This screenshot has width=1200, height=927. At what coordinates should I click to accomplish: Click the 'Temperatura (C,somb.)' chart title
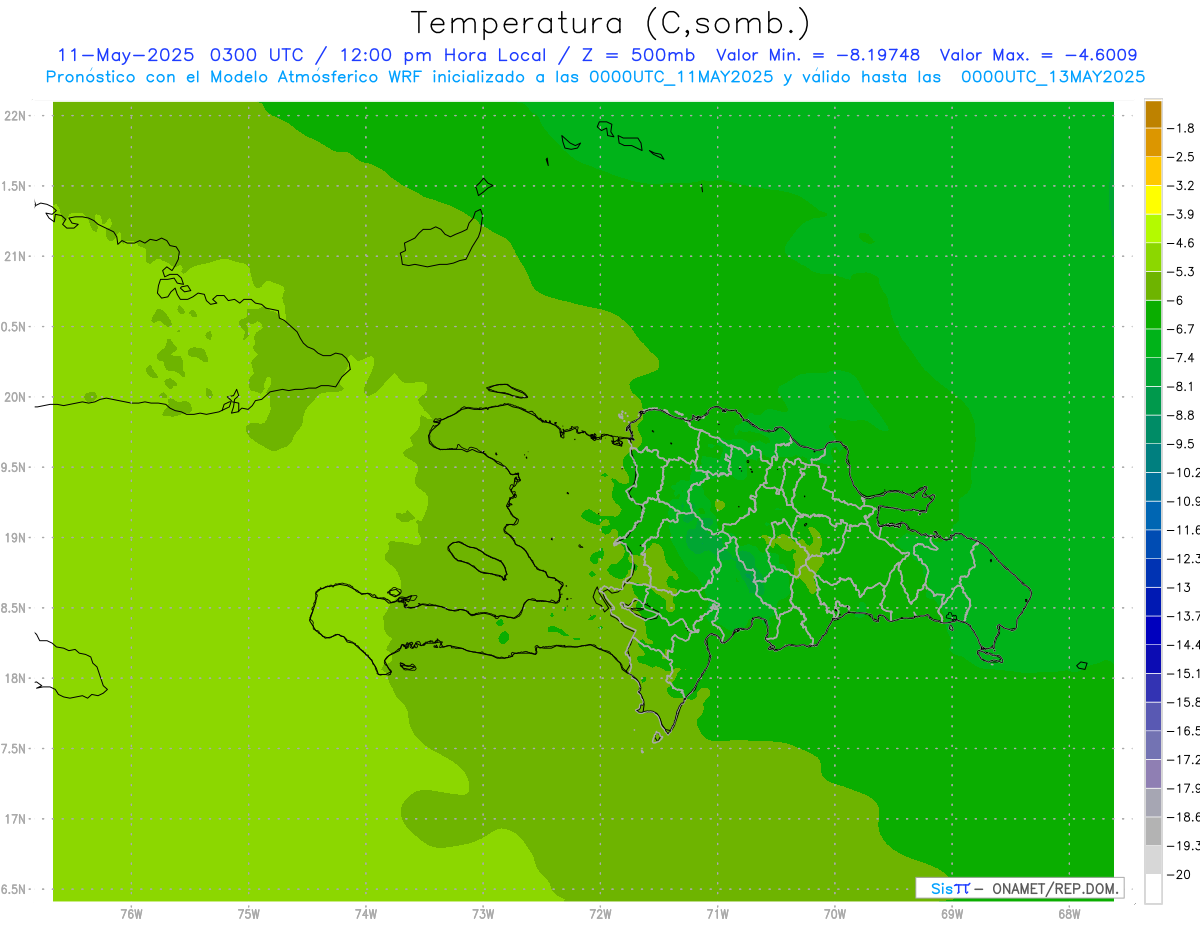610,24
